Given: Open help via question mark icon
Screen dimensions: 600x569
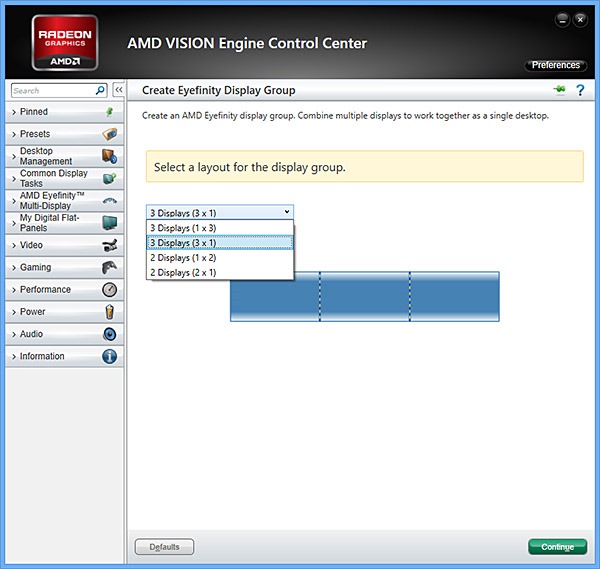Looking at the screenshot, I should pos(579,90).
